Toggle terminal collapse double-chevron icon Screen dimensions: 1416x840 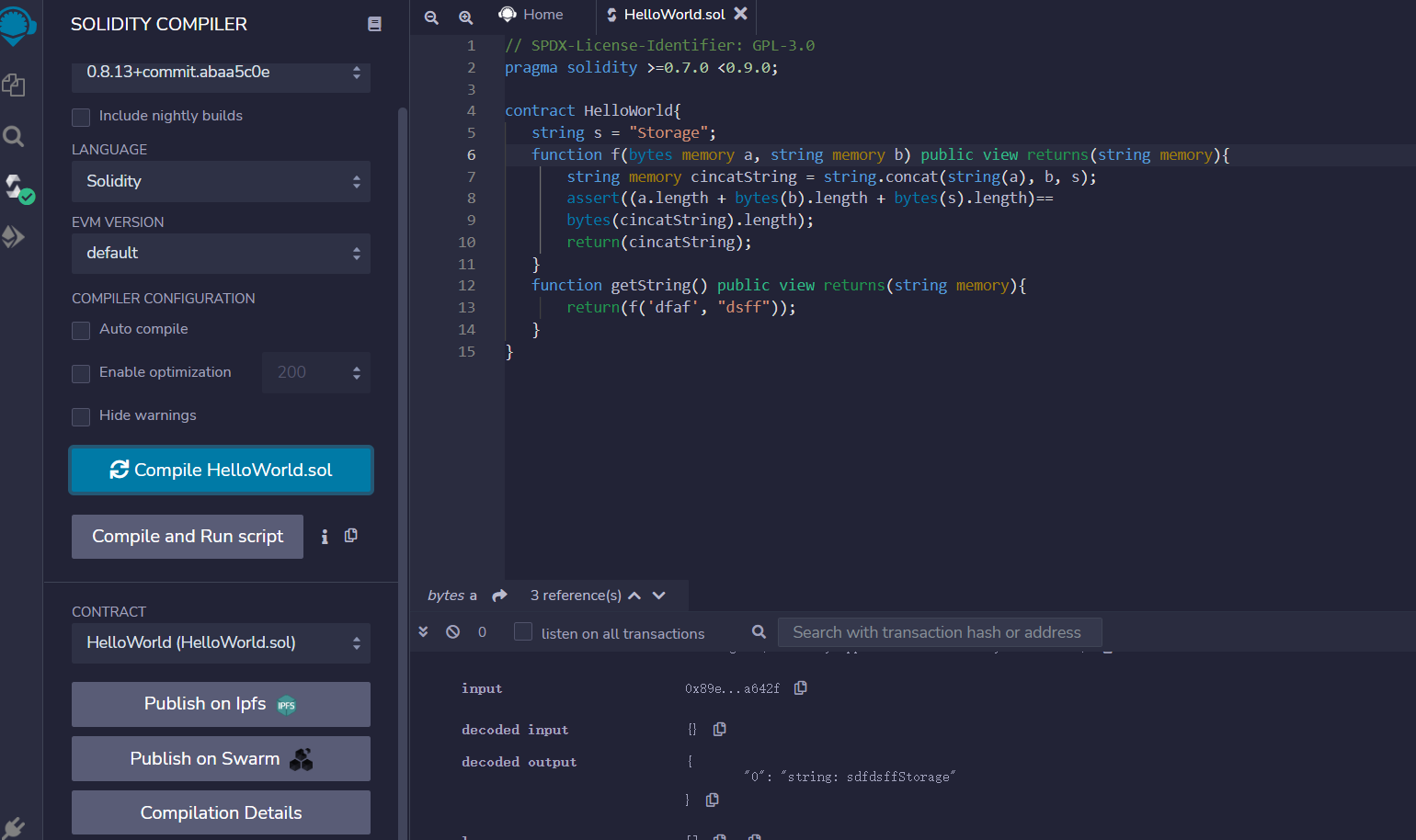(x=423, y=631)
